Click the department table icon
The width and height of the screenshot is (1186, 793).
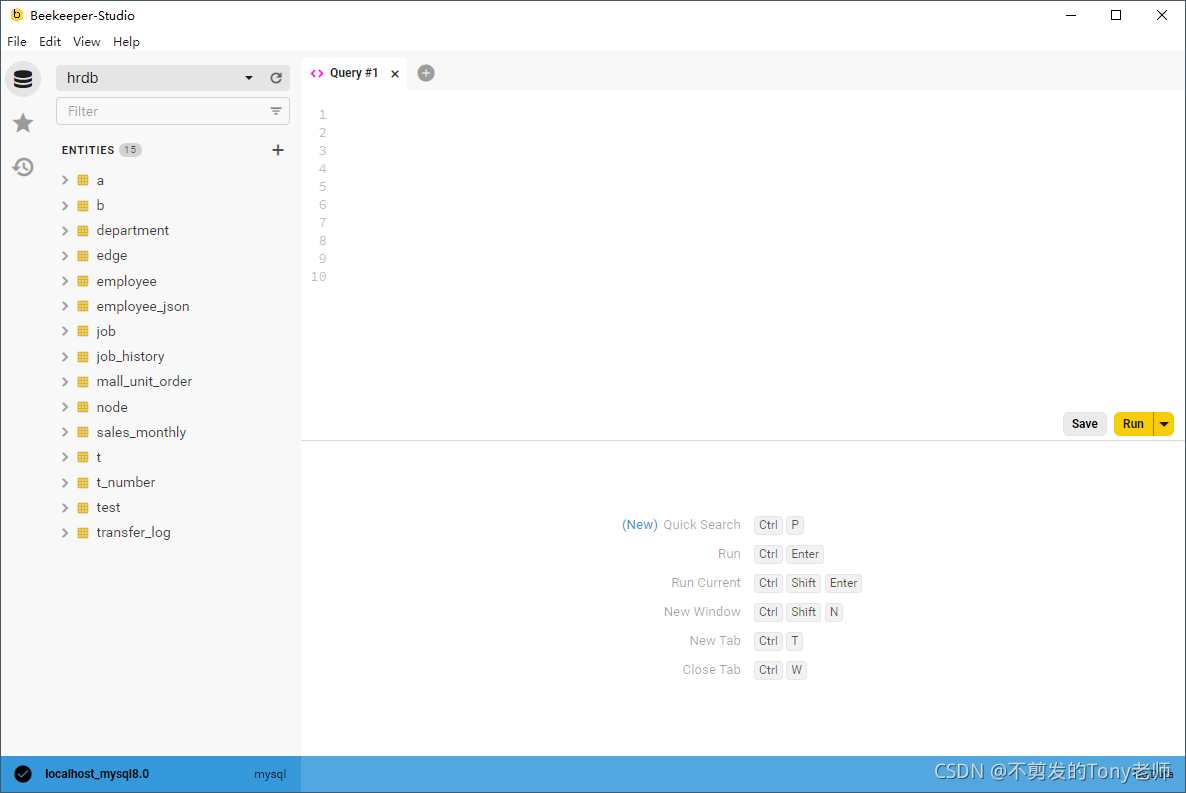click(83, 231)
